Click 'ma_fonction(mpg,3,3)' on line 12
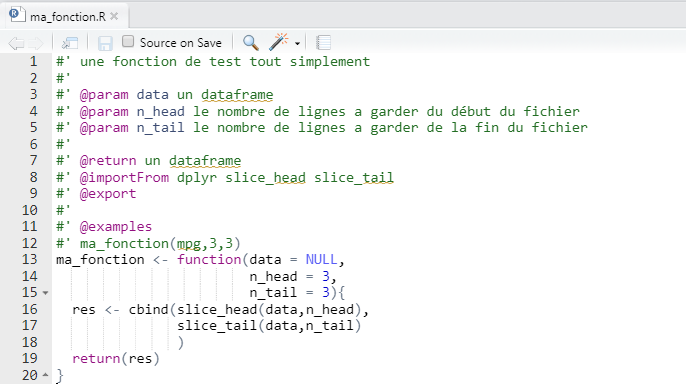This screenshot has width=686, height=384. pos(160,243)
